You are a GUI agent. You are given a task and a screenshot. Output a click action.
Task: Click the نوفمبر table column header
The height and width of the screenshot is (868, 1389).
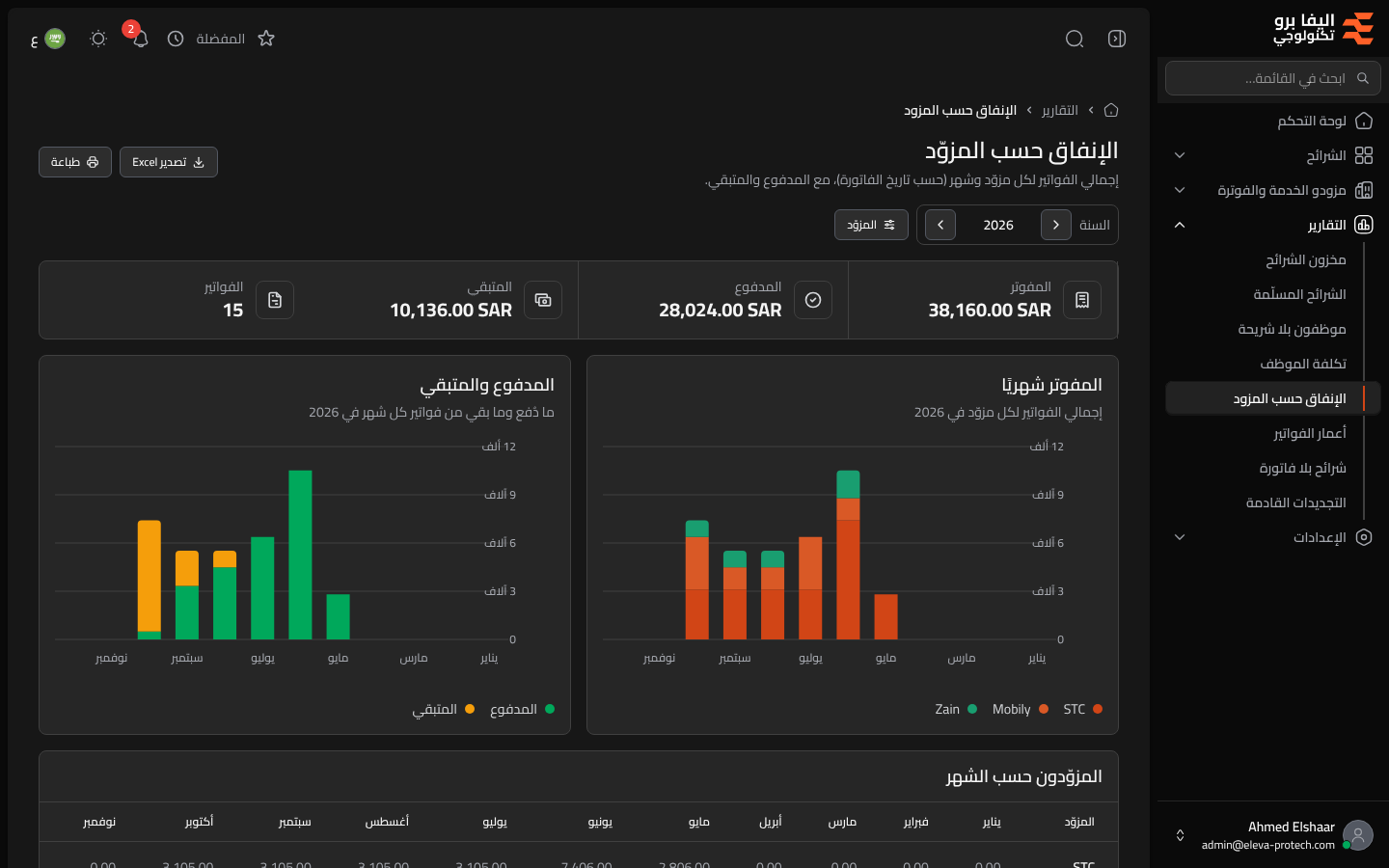99,822
